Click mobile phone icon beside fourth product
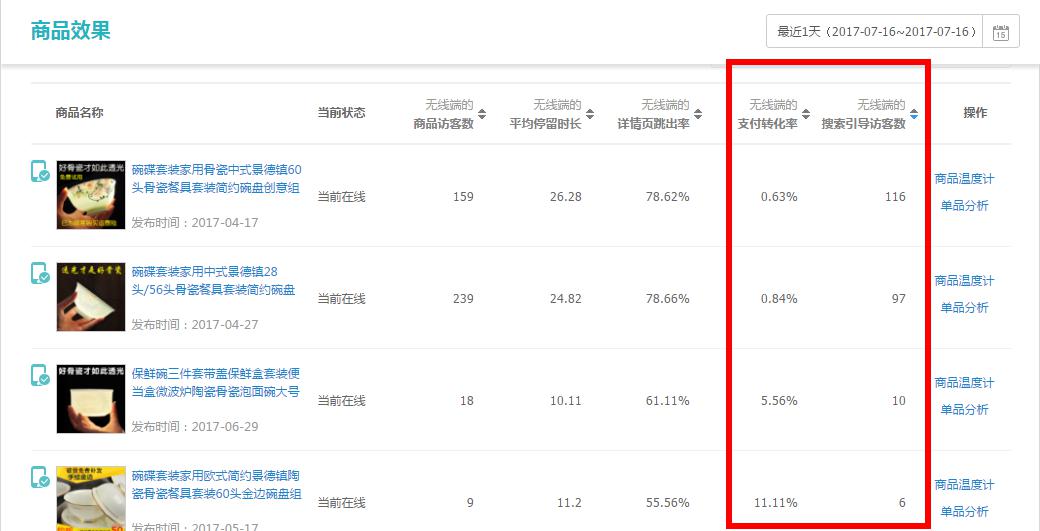Viewport: 1040px width, 531px height. (x=39, y=477)
